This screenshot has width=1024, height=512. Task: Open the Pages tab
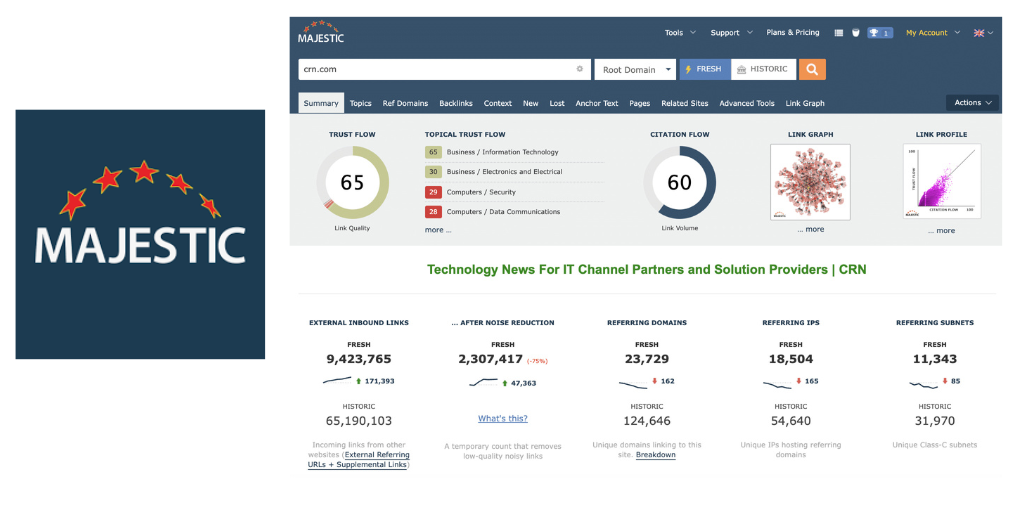(x=639, y=103)
